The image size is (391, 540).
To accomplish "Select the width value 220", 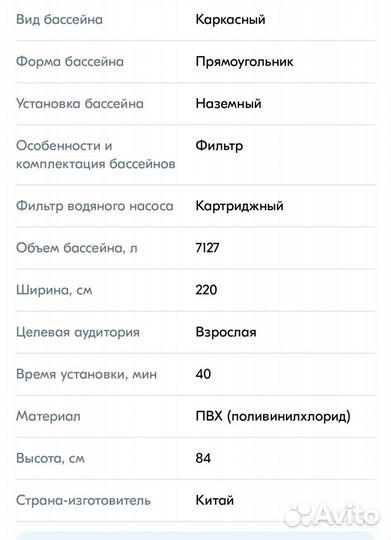I will pos(206,290).
